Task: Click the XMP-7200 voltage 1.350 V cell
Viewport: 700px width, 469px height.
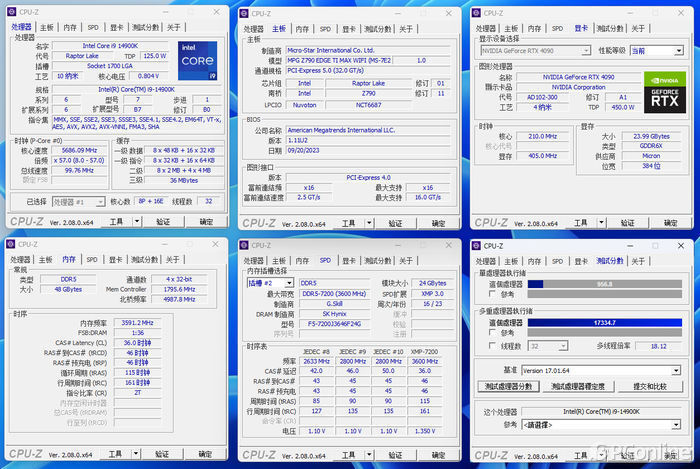Action: pyautogui.click(x=425, y=431)
